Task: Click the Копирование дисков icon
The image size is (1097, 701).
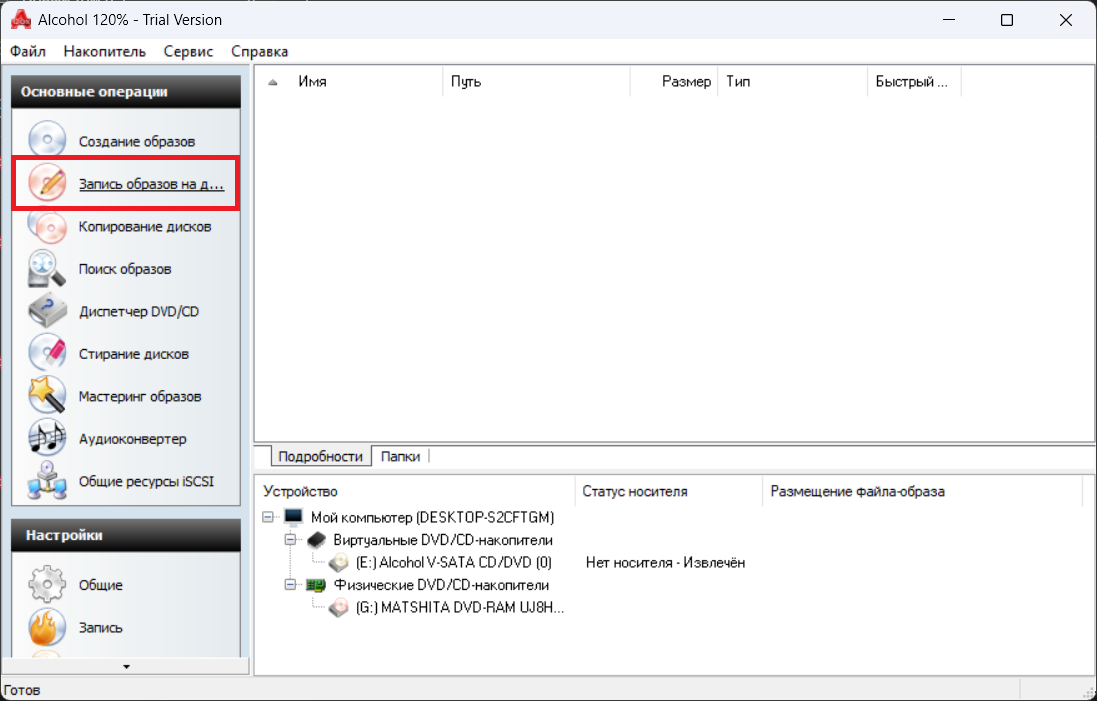Action: (x=47, y=227)
